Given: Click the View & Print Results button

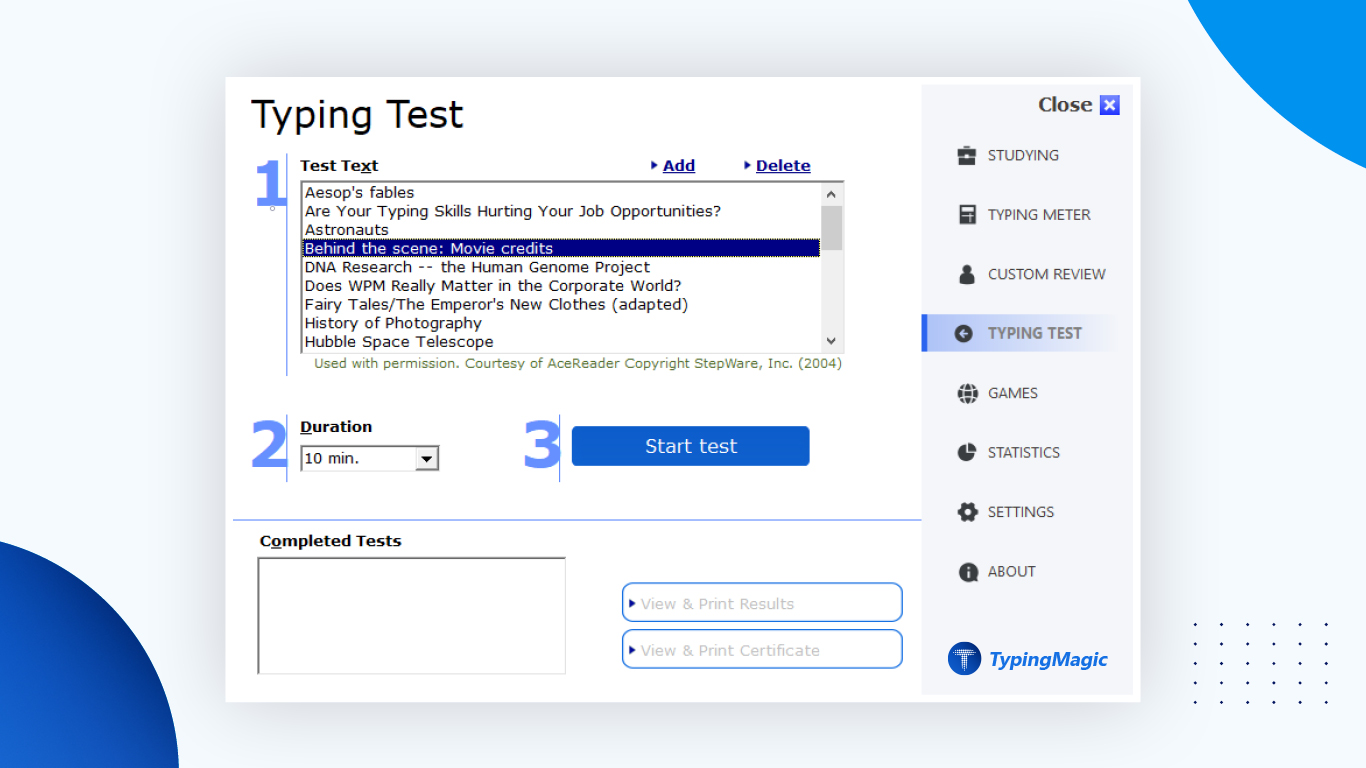Looking at the screenshot, I should click(761, 602).
